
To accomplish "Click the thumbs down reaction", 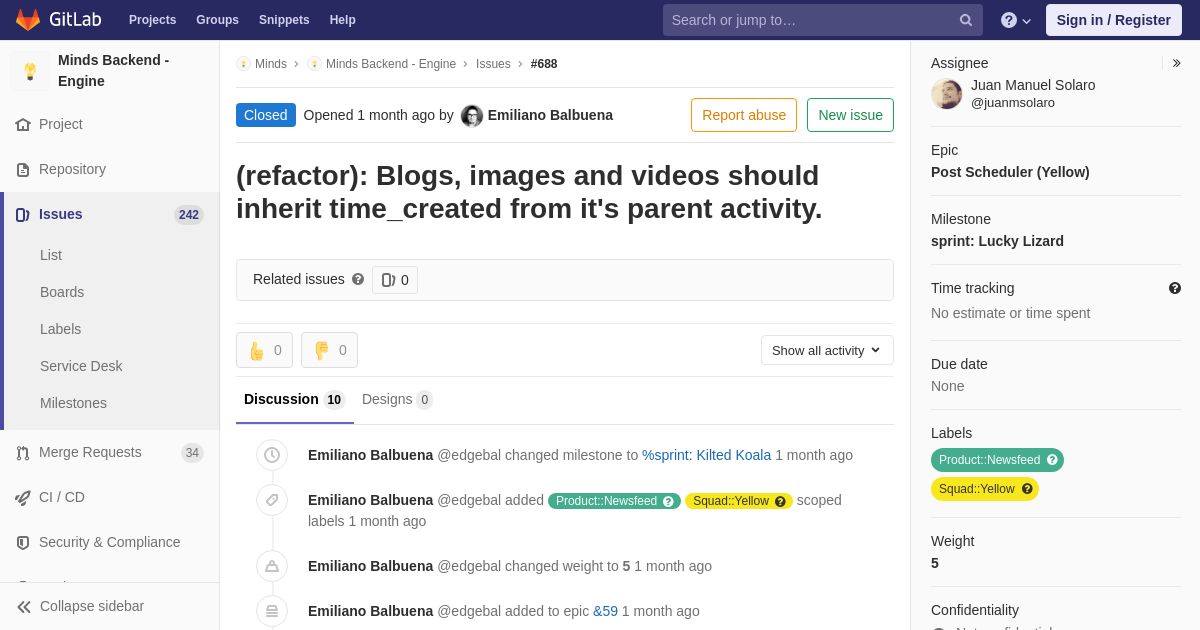I will click(x=329, y=350).
